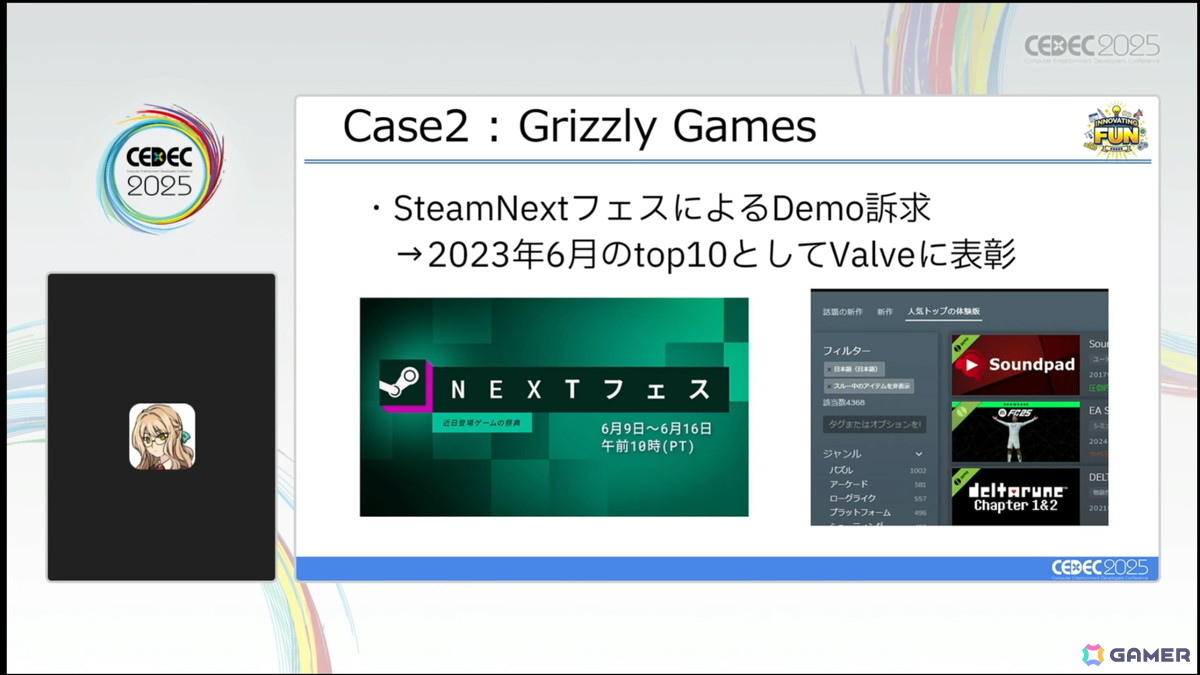The image size is (1200, 675).
Task: Click the 該当数4368 result count
Action: click(x=843, y=403)
